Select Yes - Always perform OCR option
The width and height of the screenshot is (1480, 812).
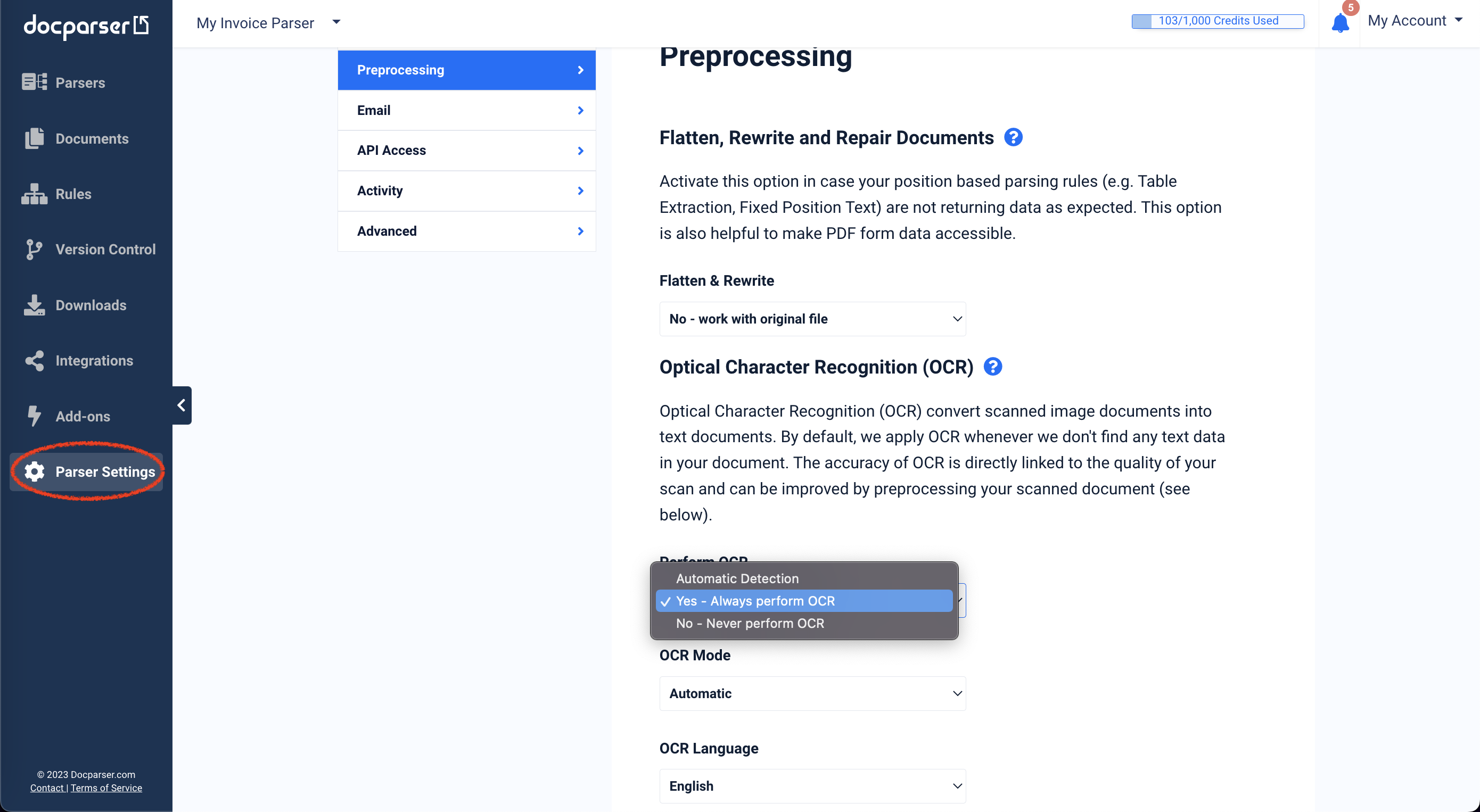coord(755,601)
